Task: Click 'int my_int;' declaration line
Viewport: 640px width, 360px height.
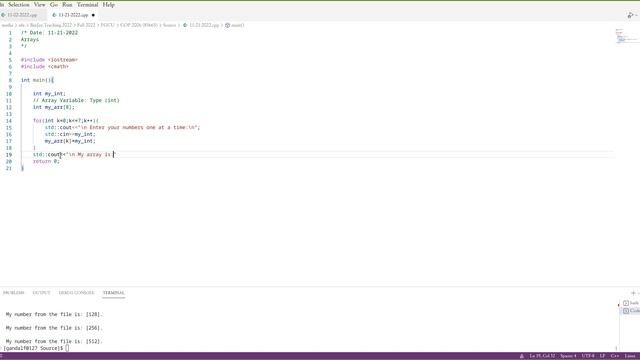Action: tap(49, 93)
